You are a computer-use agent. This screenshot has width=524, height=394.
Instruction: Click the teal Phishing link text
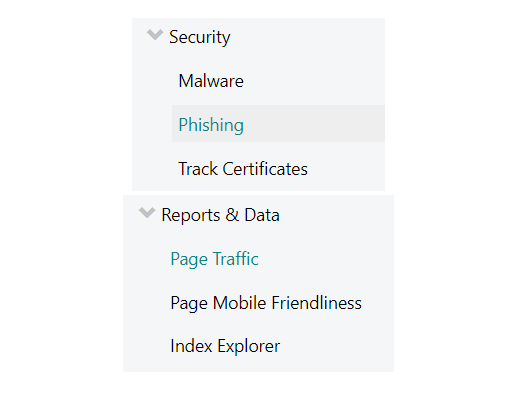(211, 125)
